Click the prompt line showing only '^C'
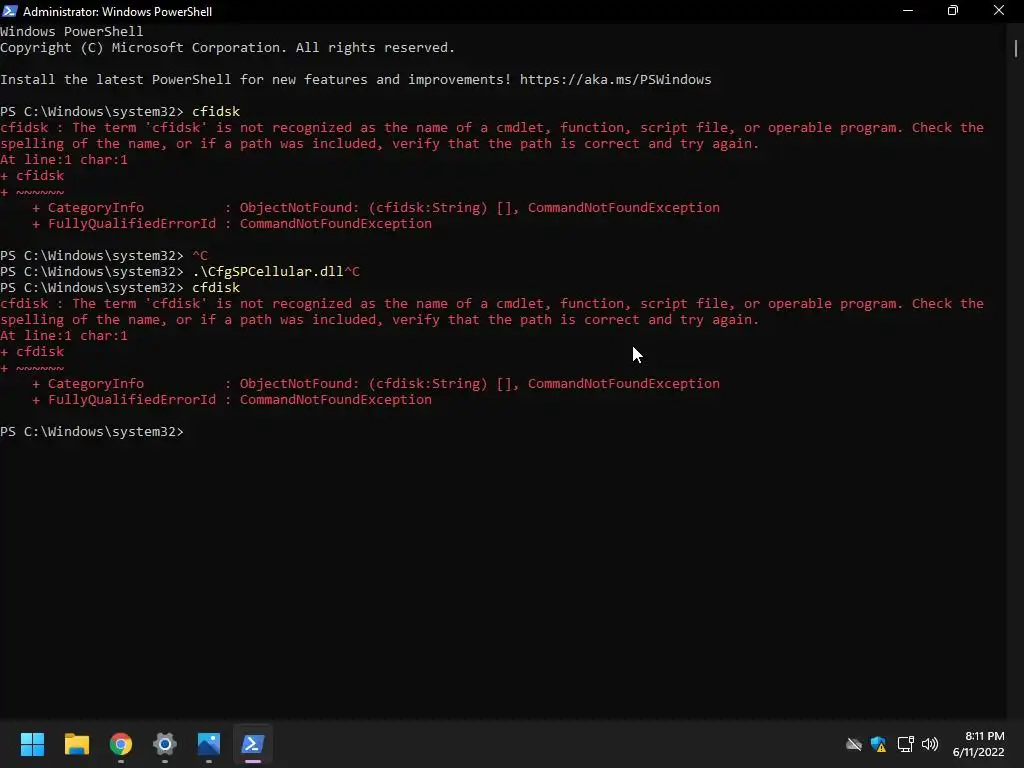The height and width of the screenshot is (768, 1024). pos(104,255)
